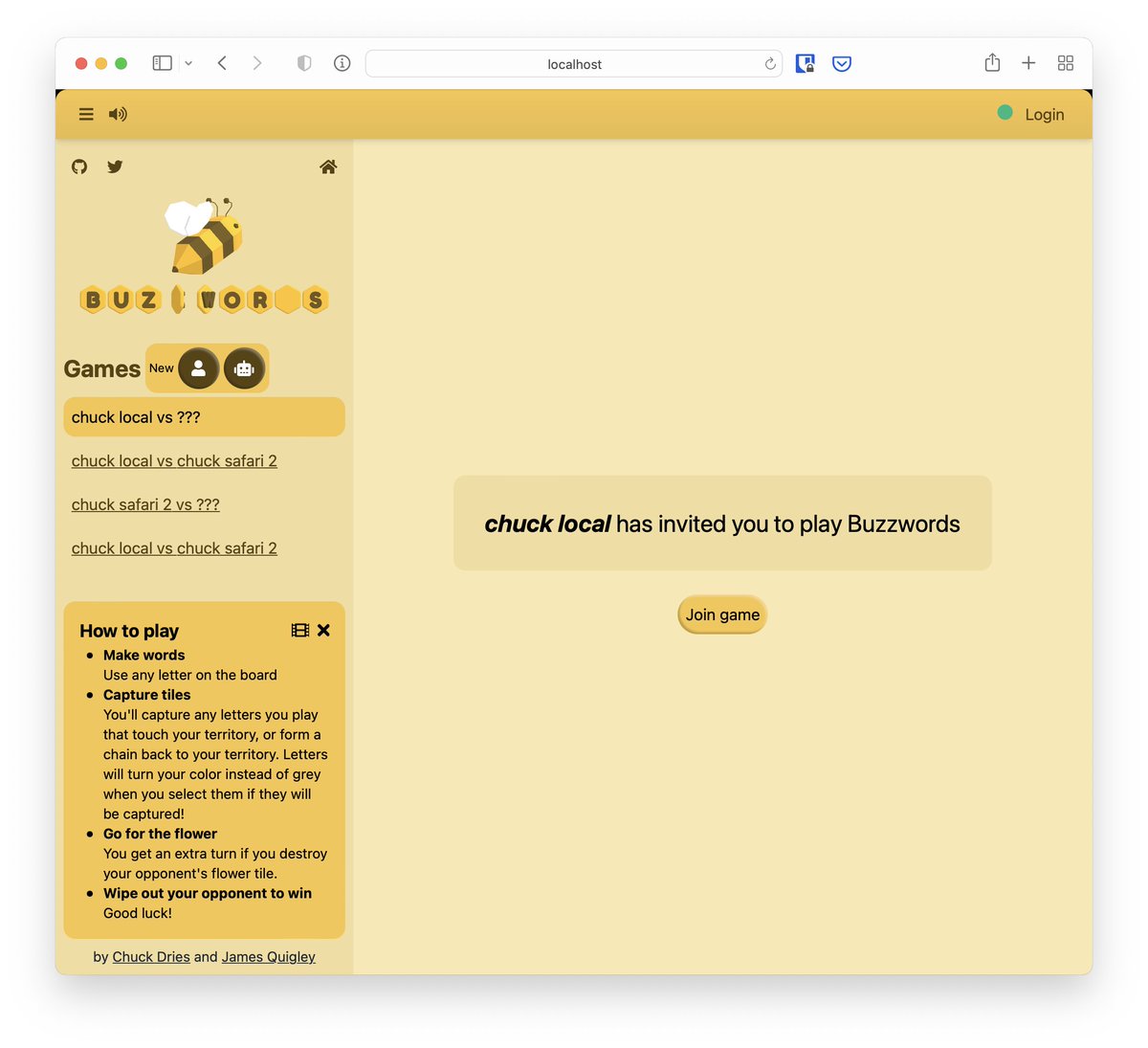Go to home via house icon
The height and width of the screenshot is (1048, 1148).
click(x=328, y=167)
